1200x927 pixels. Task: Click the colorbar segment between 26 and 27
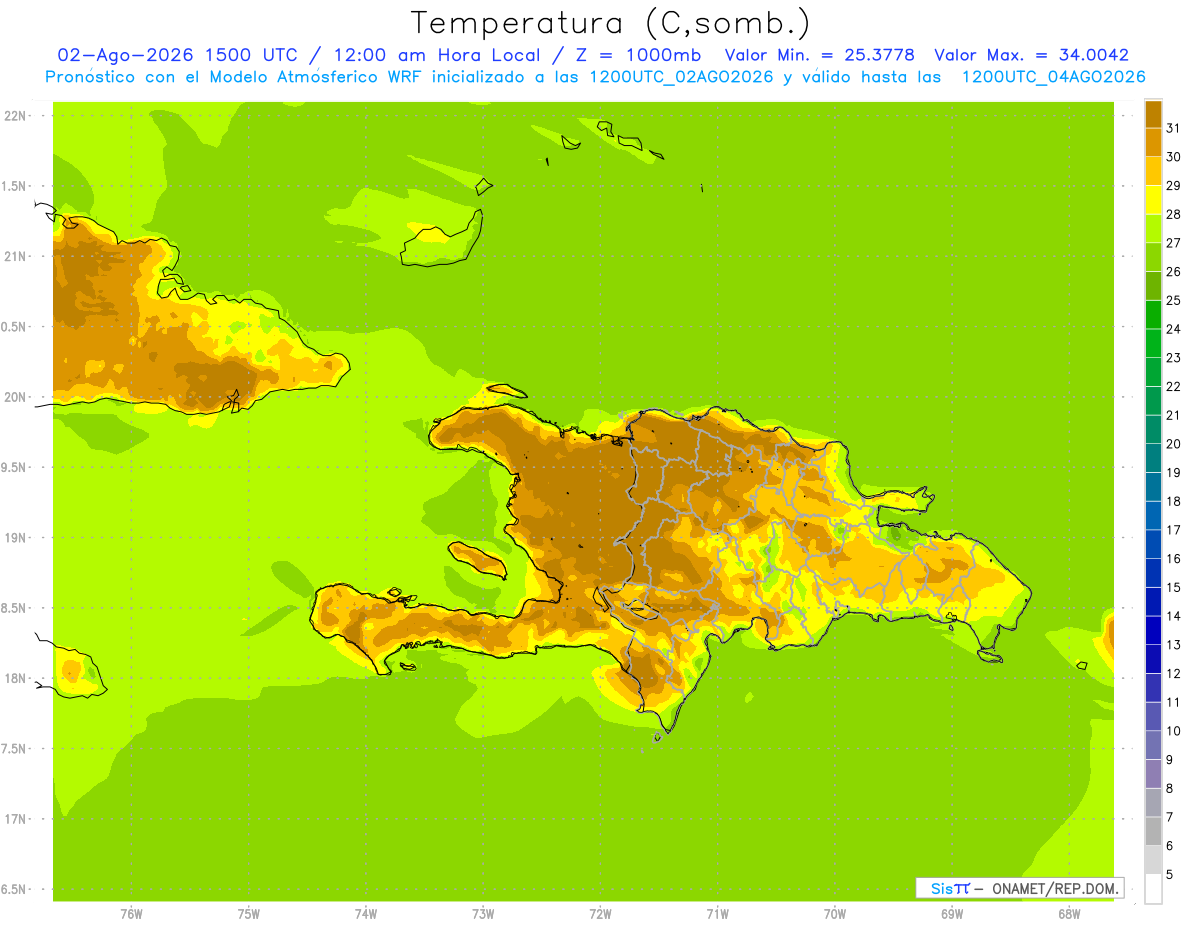[x=1153, y=257]
